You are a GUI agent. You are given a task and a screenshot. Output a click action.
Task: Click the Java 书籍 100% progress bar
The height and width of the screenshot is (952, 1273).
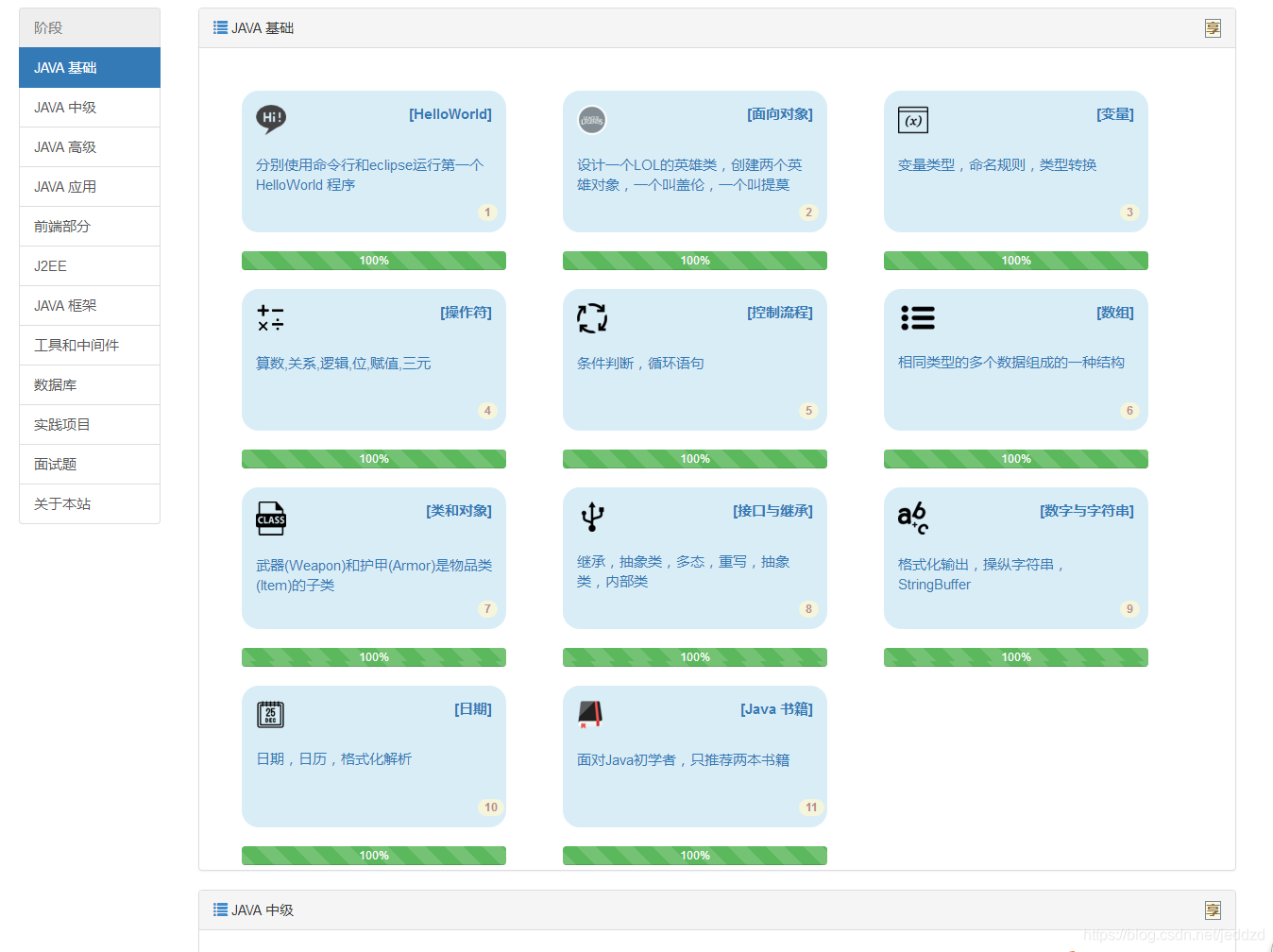(695, 856)
